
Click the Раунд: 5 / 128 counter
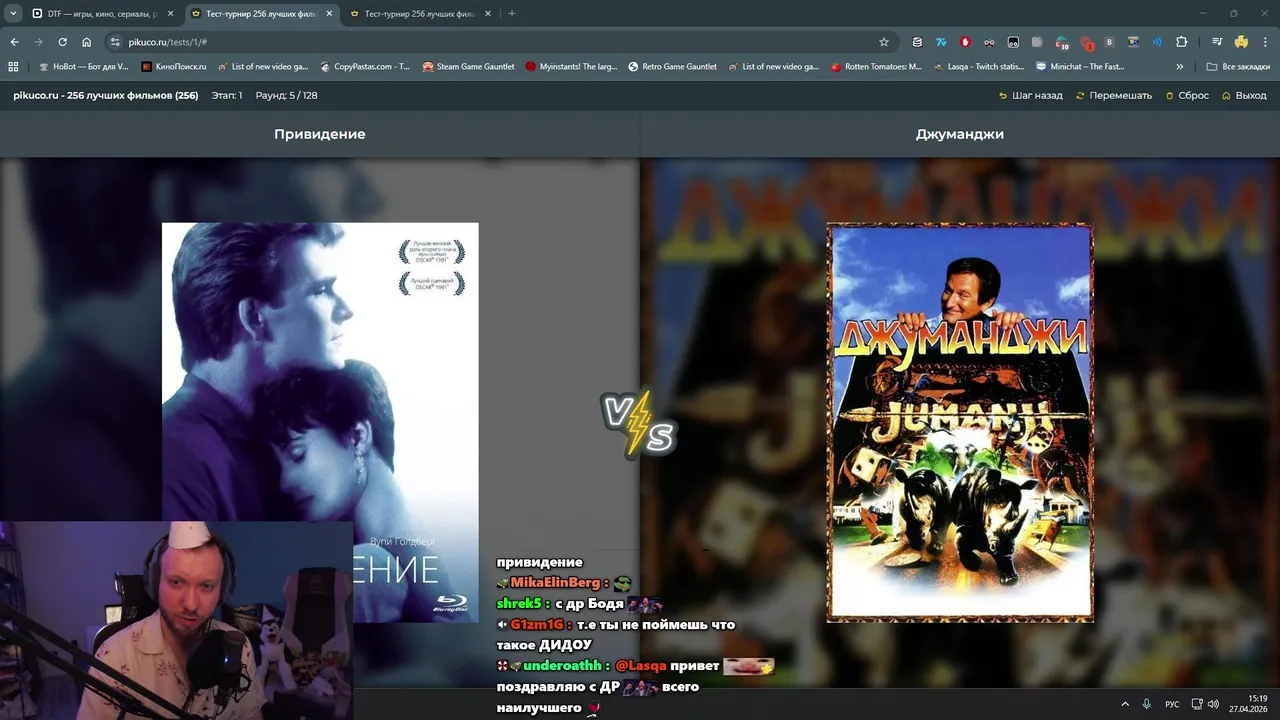[x=286, y=96]
